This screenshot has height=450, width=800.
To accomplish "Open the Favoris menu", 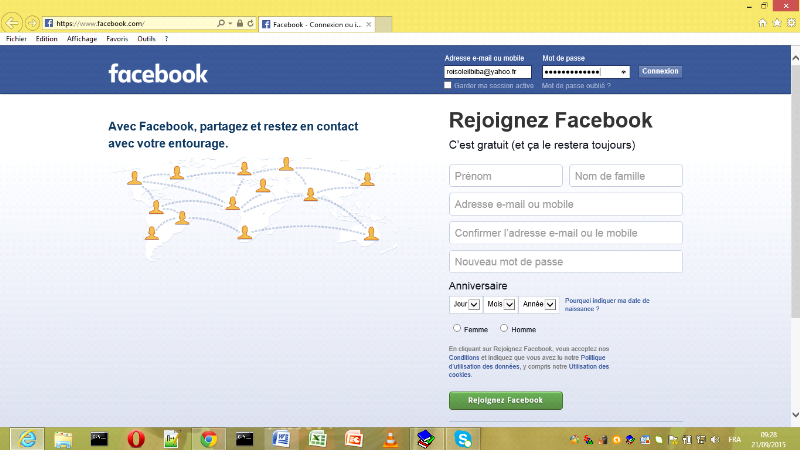I will click(117, 39).
